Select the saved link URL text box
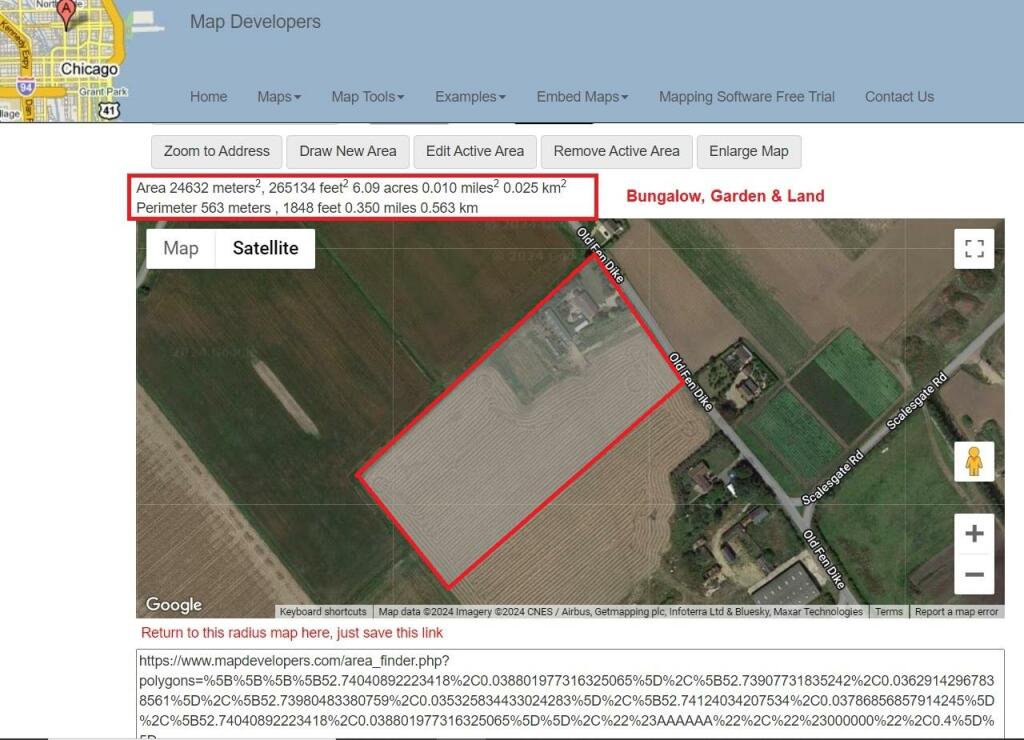Screen dimensions: 1024x740 coord(570,694)
